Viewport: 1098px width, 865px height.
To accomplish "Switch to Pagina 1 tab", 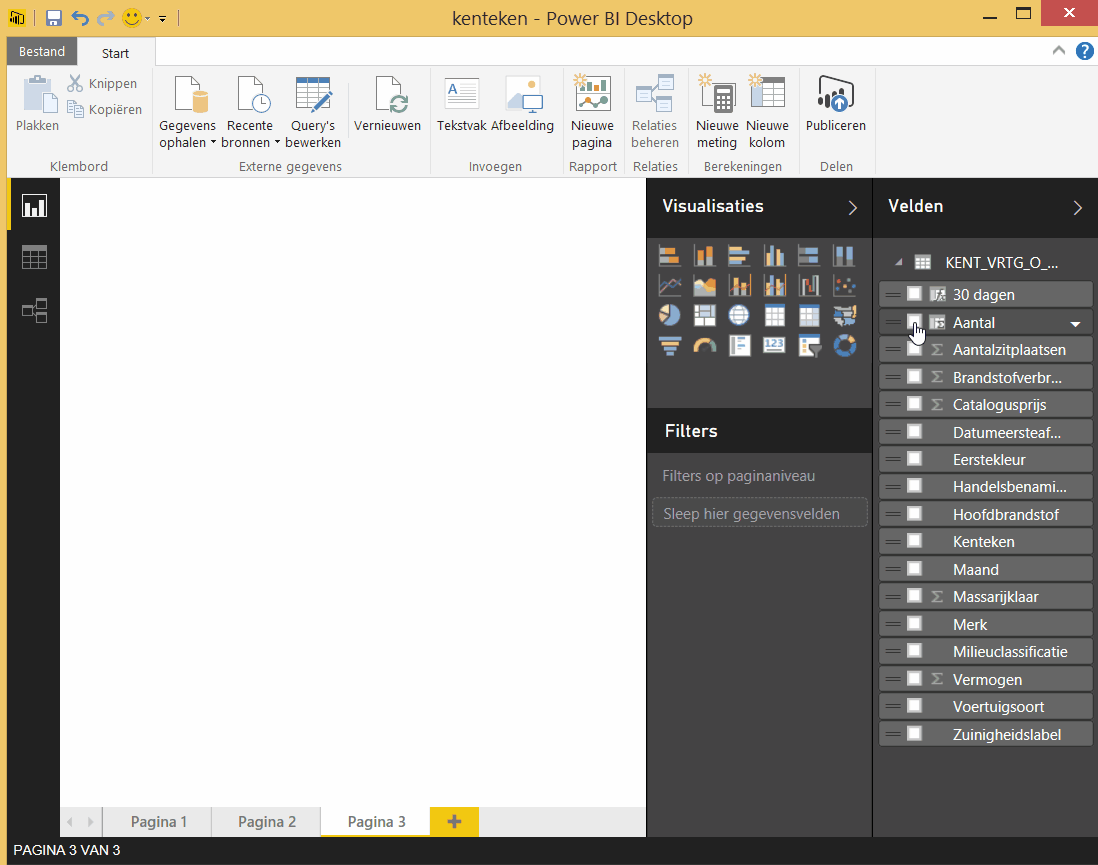I will coord(159,822).
